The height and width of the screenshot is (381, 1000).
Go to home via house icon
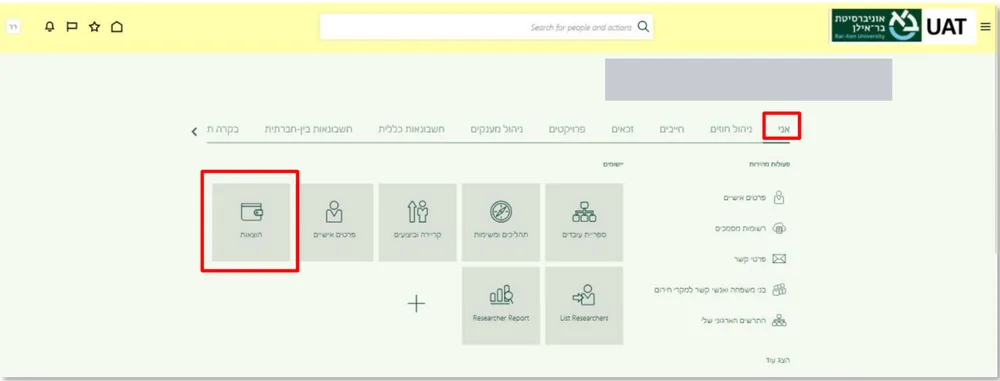117,27
